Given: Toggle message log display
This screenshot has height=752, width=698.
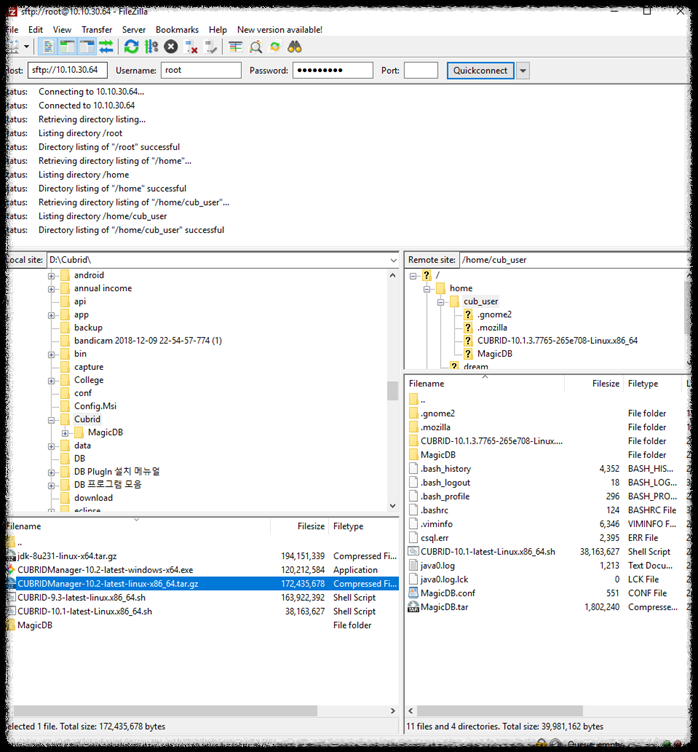Looking at the screenshot, I should coord(48,47).
